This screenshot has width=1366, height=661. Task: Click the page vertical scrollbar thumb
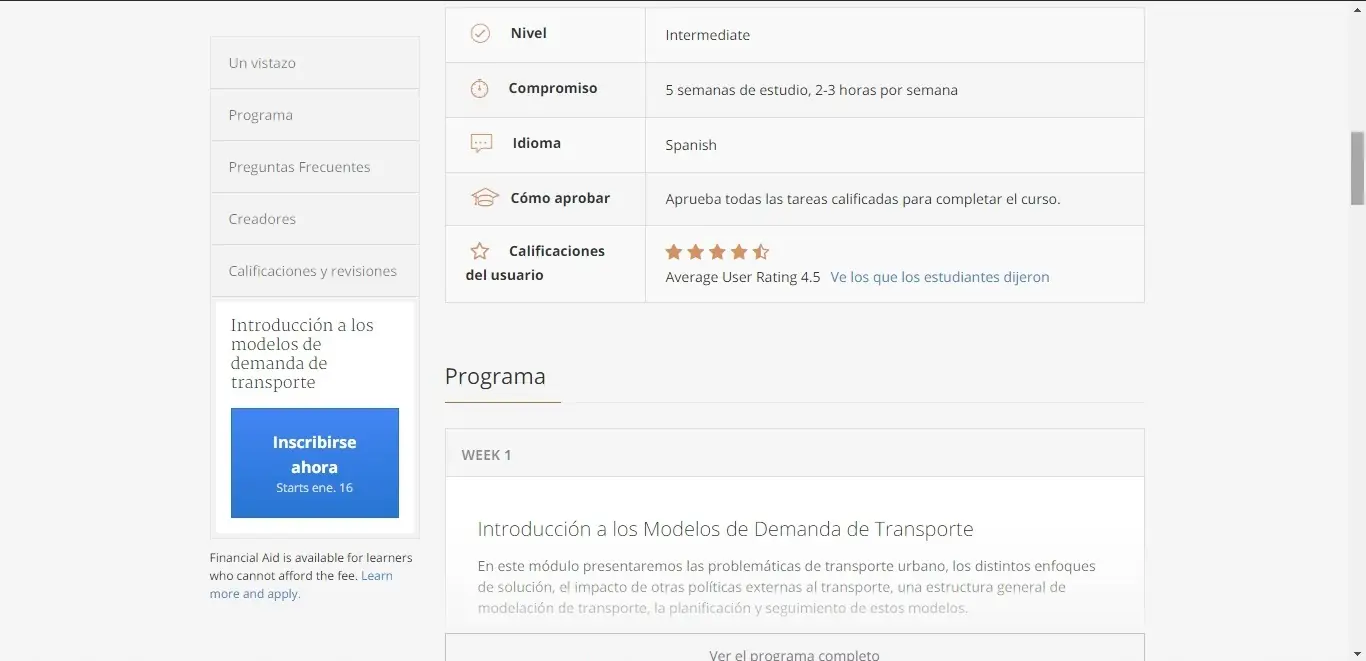point(1357,168)
